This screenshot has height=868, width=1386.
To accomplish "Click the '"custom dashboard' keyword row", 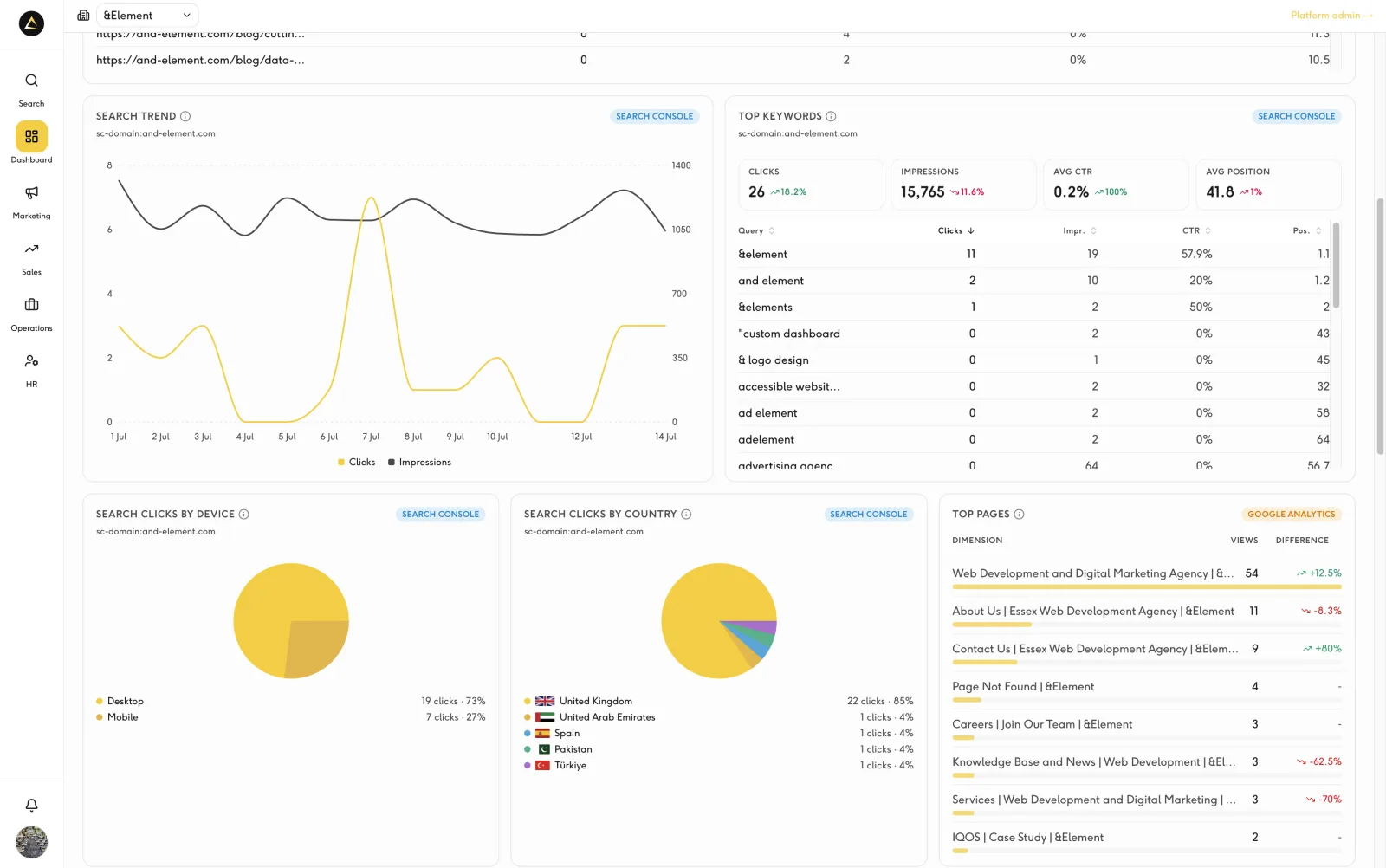I will pyautogui.click(x=1033, y=334).
